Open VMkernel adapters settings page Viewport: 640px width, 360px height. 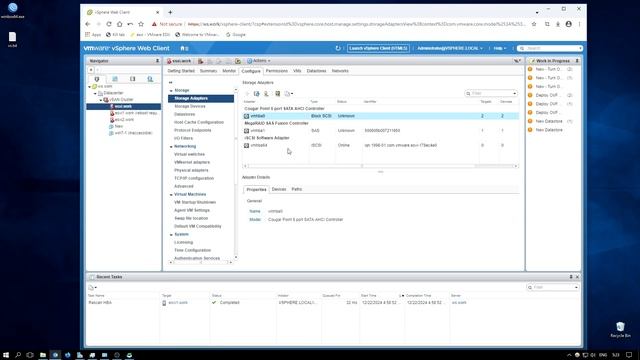tap(192, 162)
